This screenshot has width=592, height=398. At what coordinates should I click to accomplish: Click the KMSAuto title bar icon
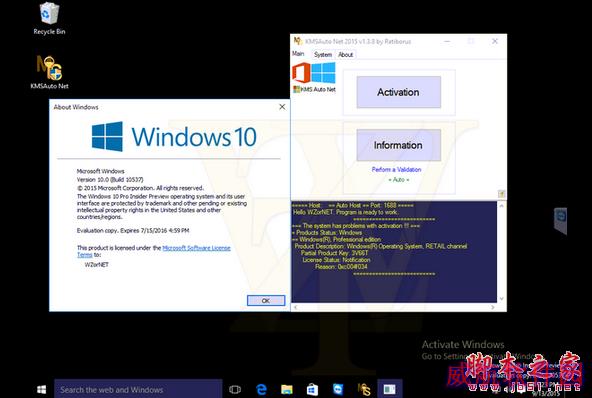click(x=298, y=41)
